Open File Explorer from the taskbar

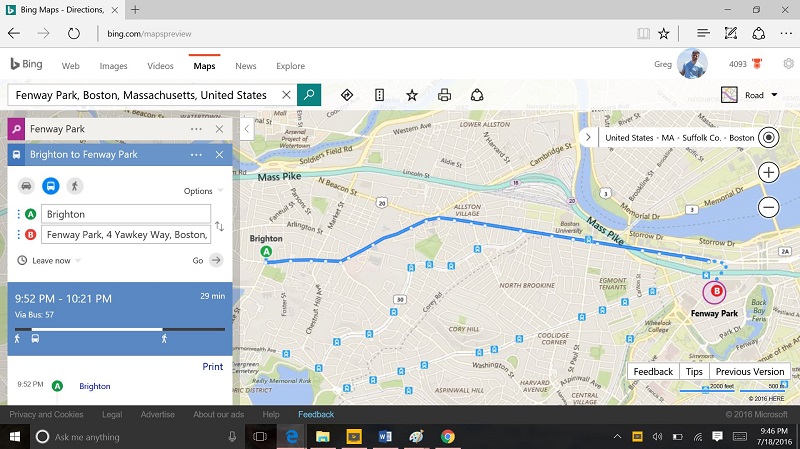tap(322, 437)
